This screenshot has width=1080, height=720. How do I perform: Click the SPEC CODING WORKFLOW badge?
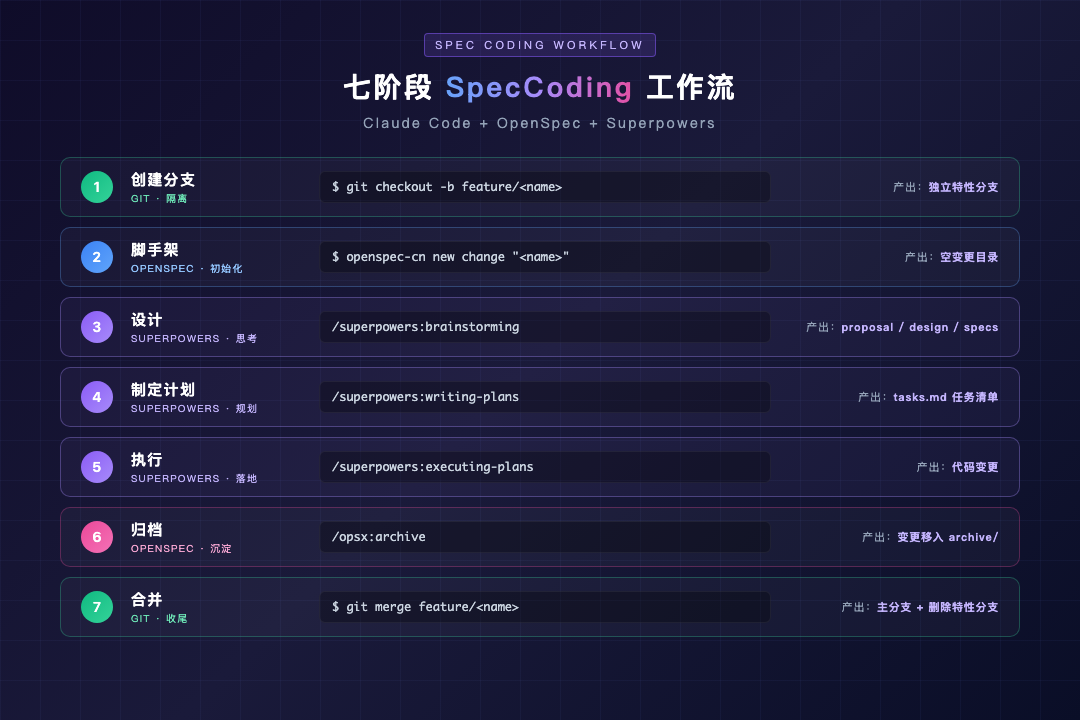pyautogui.click(x=539, y=45)
